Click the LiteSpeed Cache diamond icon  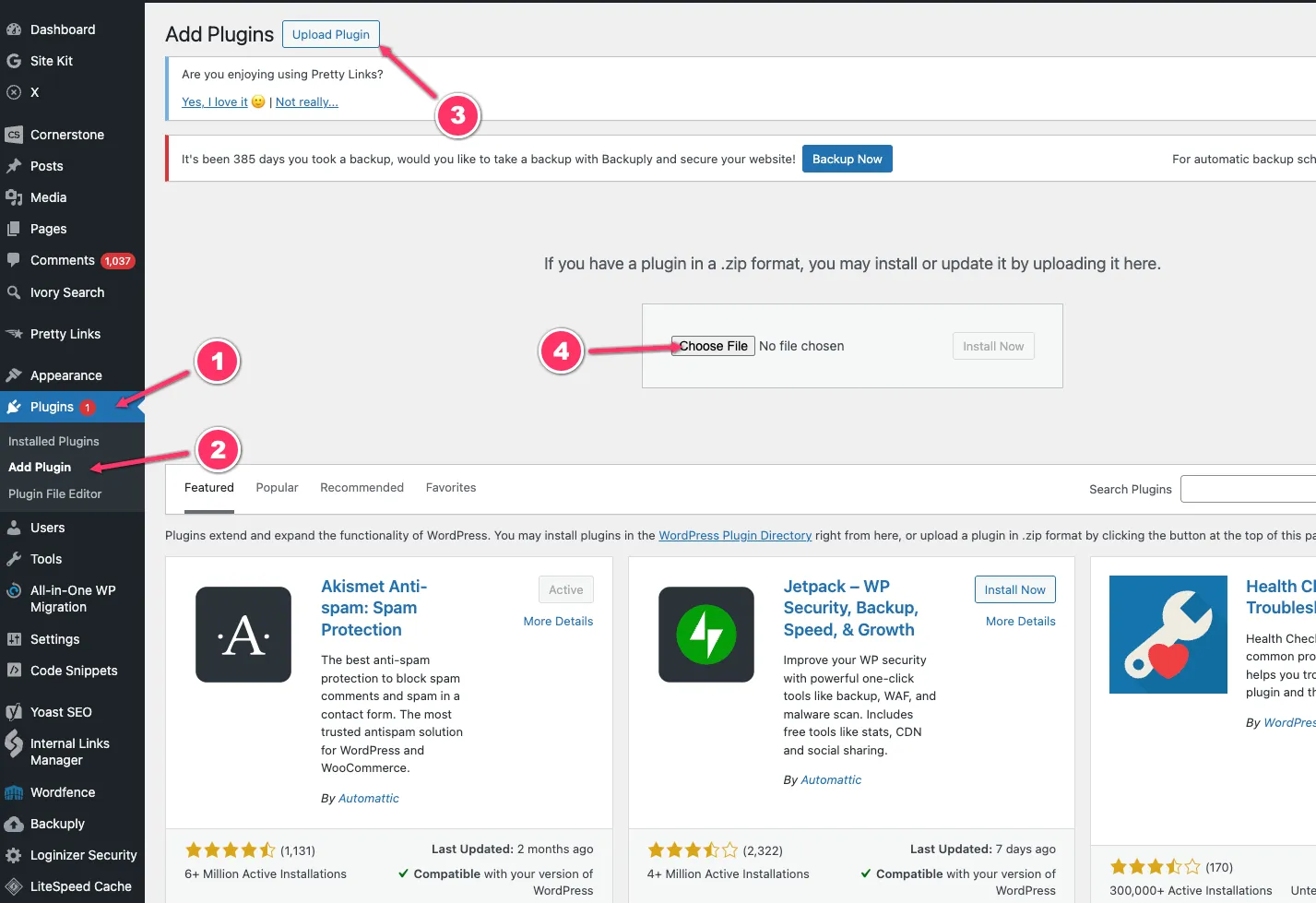[x=14, y=886]
